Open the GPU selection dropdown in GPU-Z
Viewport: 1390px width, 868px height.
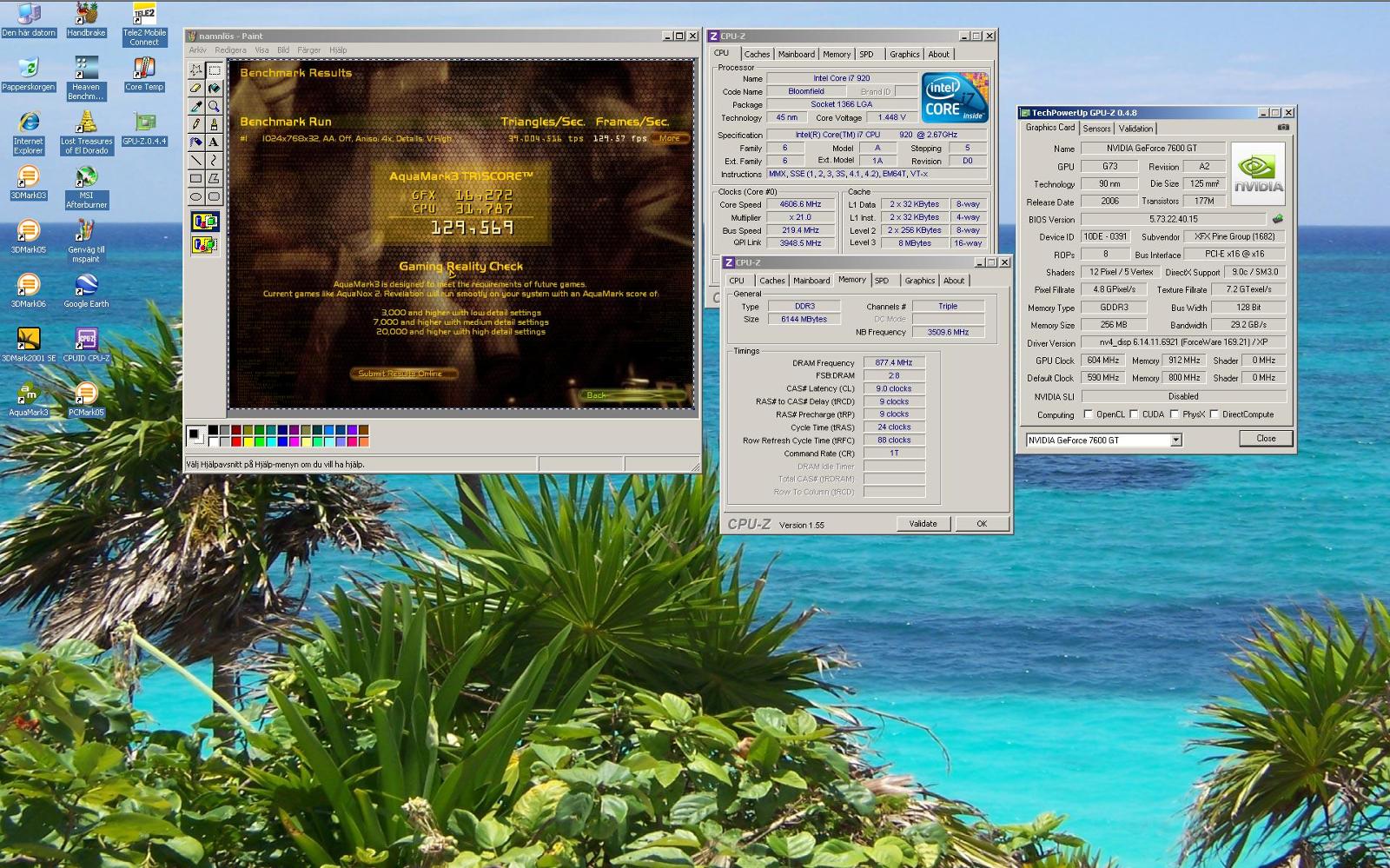tap(1175, 441)
